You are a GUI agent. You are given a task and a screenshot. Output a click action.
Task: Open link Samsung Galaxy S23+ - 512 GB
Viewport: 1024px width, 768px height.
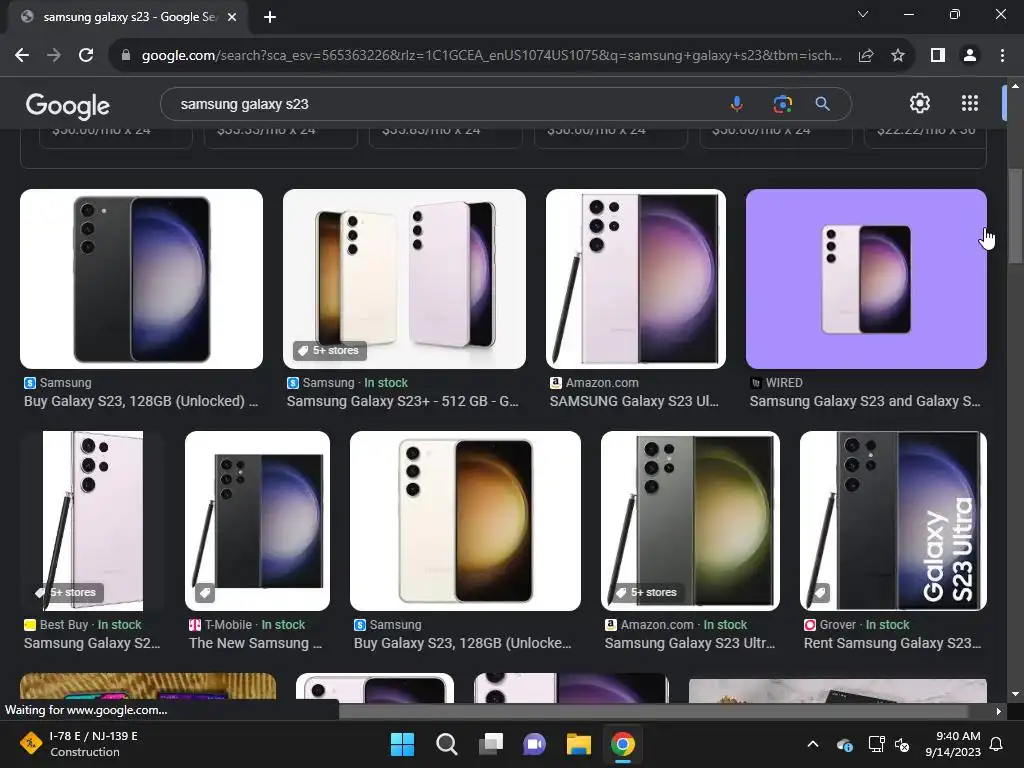[402, 401]
